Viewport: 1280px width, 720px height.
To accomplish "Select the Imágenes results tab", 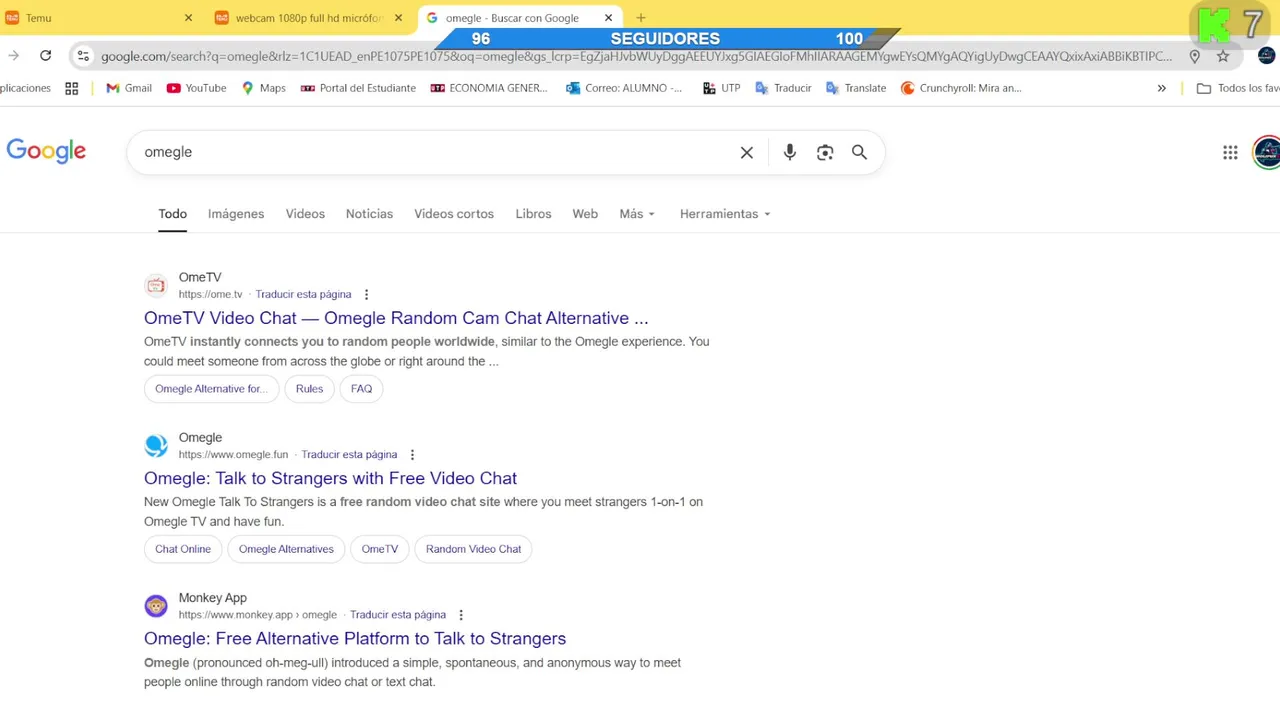I will point(236,214).
